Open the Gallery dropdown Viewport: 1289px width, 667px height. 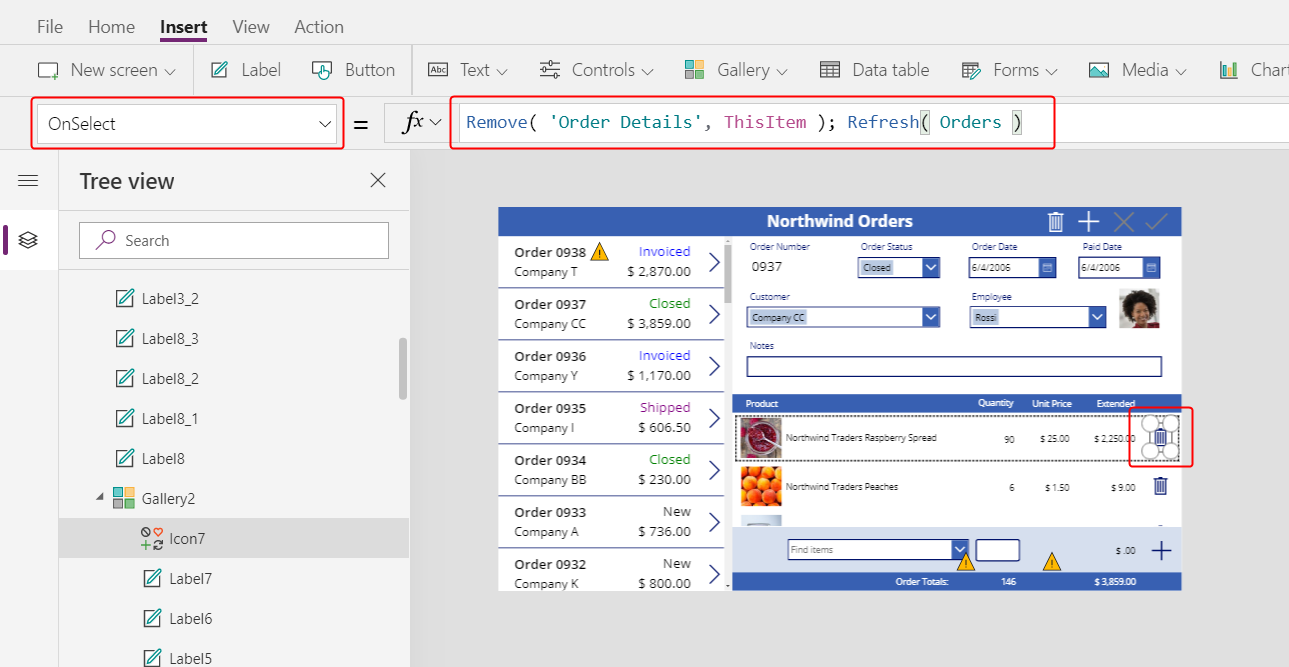[x=736, y=70]
